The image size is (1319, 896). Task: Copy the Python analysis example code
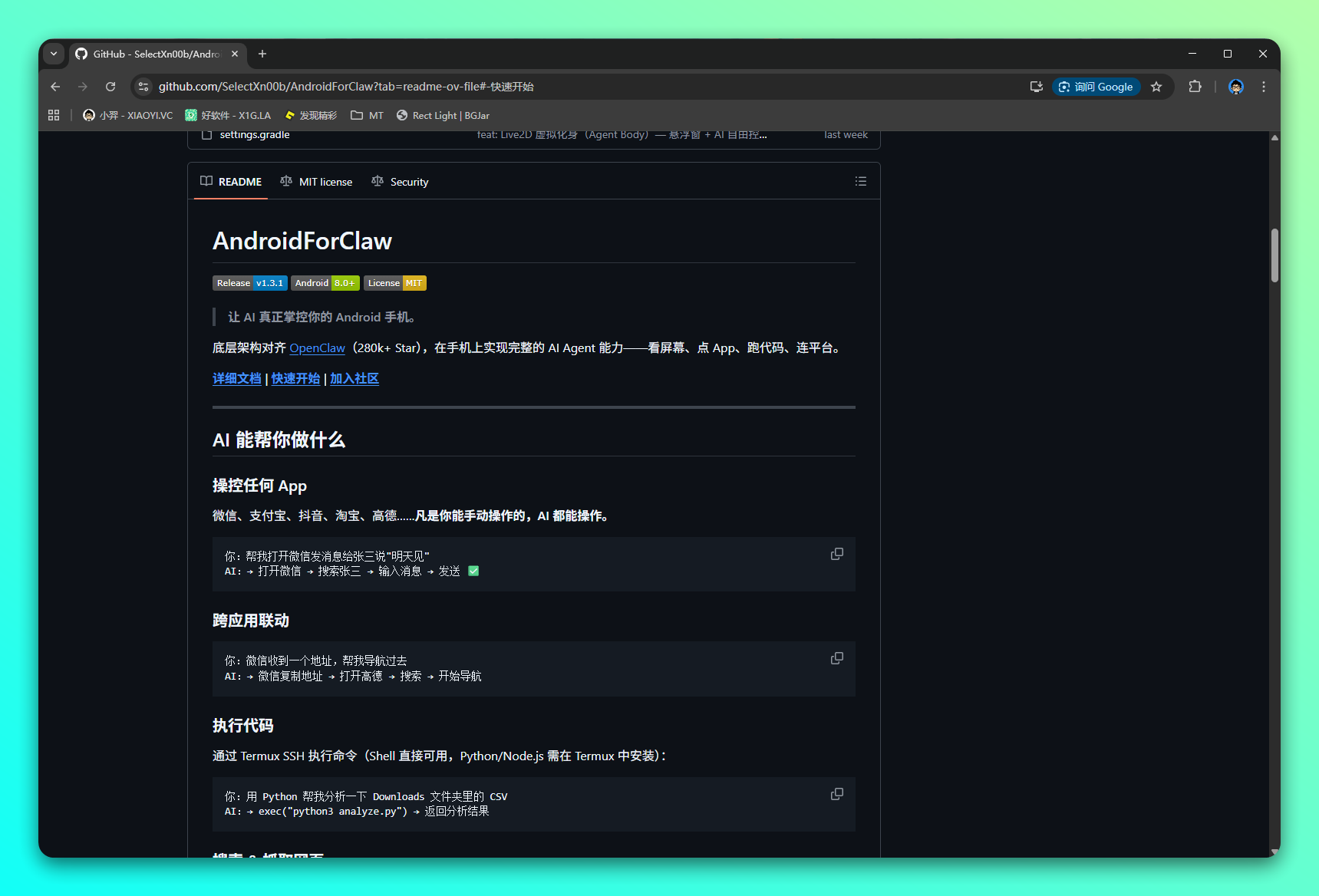point(836,794)
